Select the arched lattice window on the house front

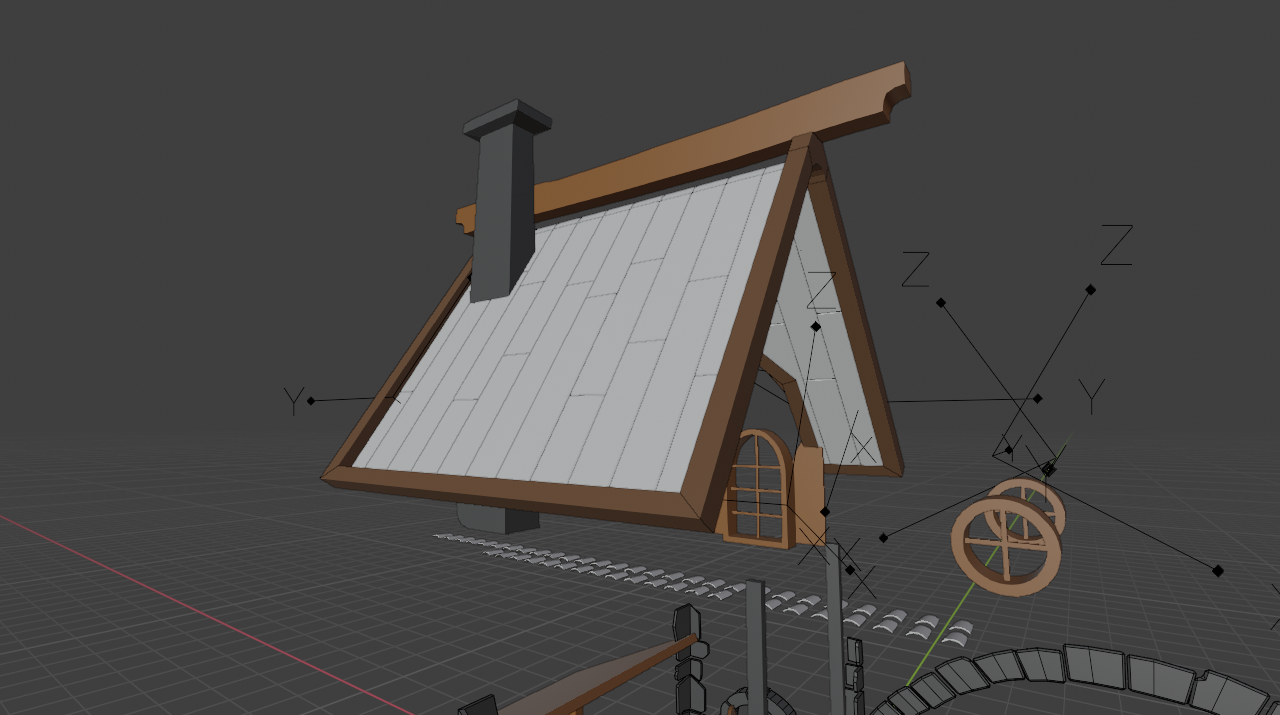tap(760, 487)
